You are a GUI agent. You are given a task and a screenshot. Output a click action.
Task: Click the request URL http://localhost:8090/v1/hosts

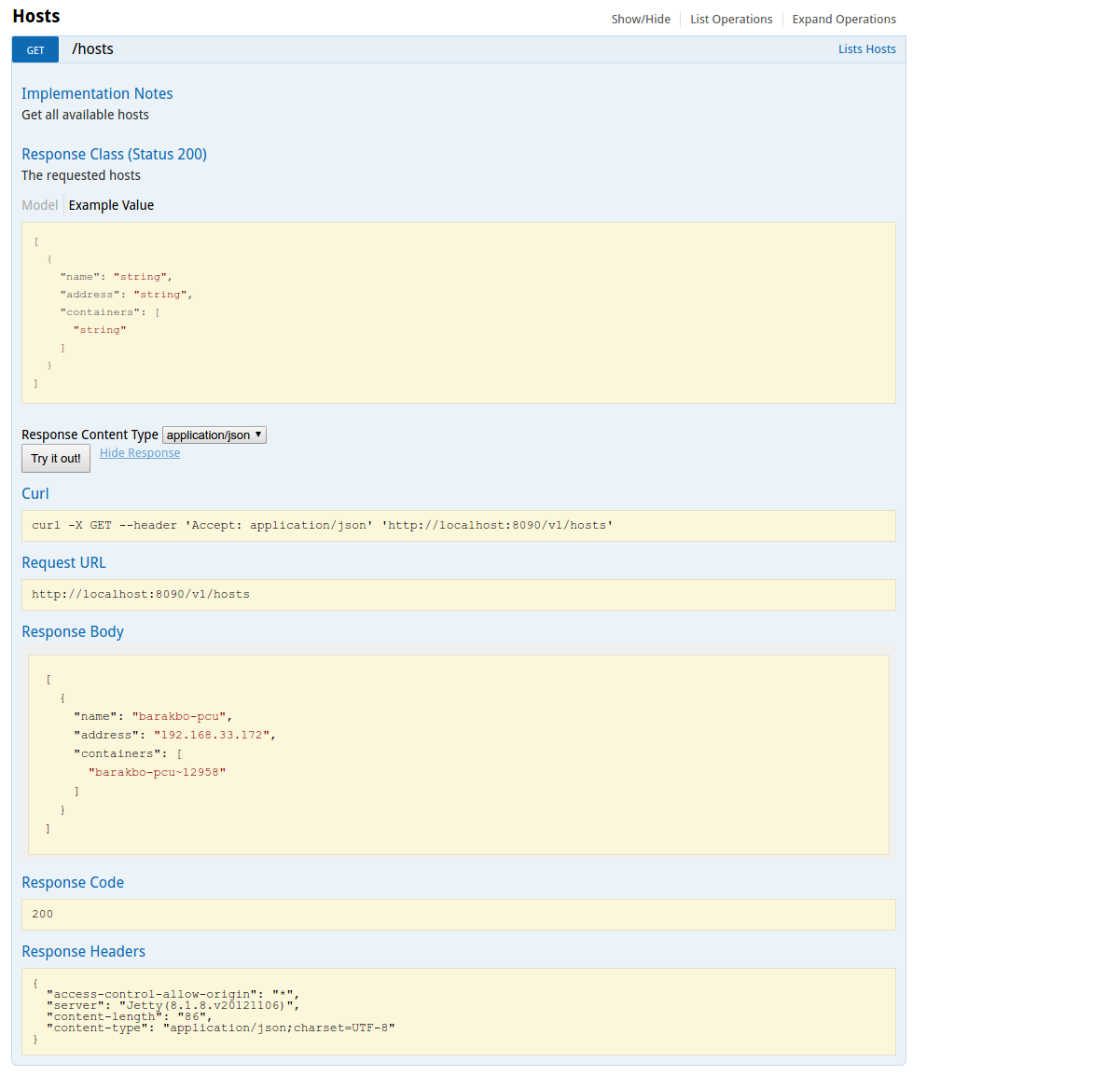(x=141, y=595)
